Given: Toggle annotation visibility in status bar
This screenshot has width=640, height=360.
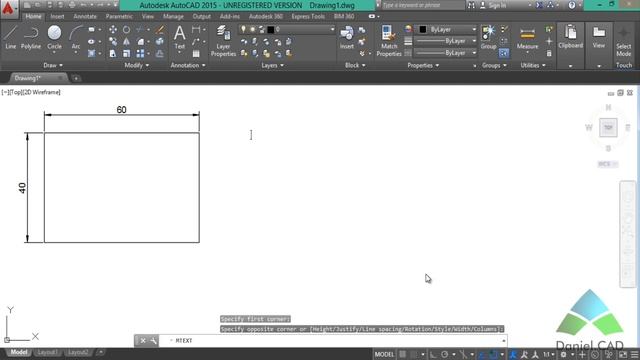Looking at the screenshot, I should [513, 354].
